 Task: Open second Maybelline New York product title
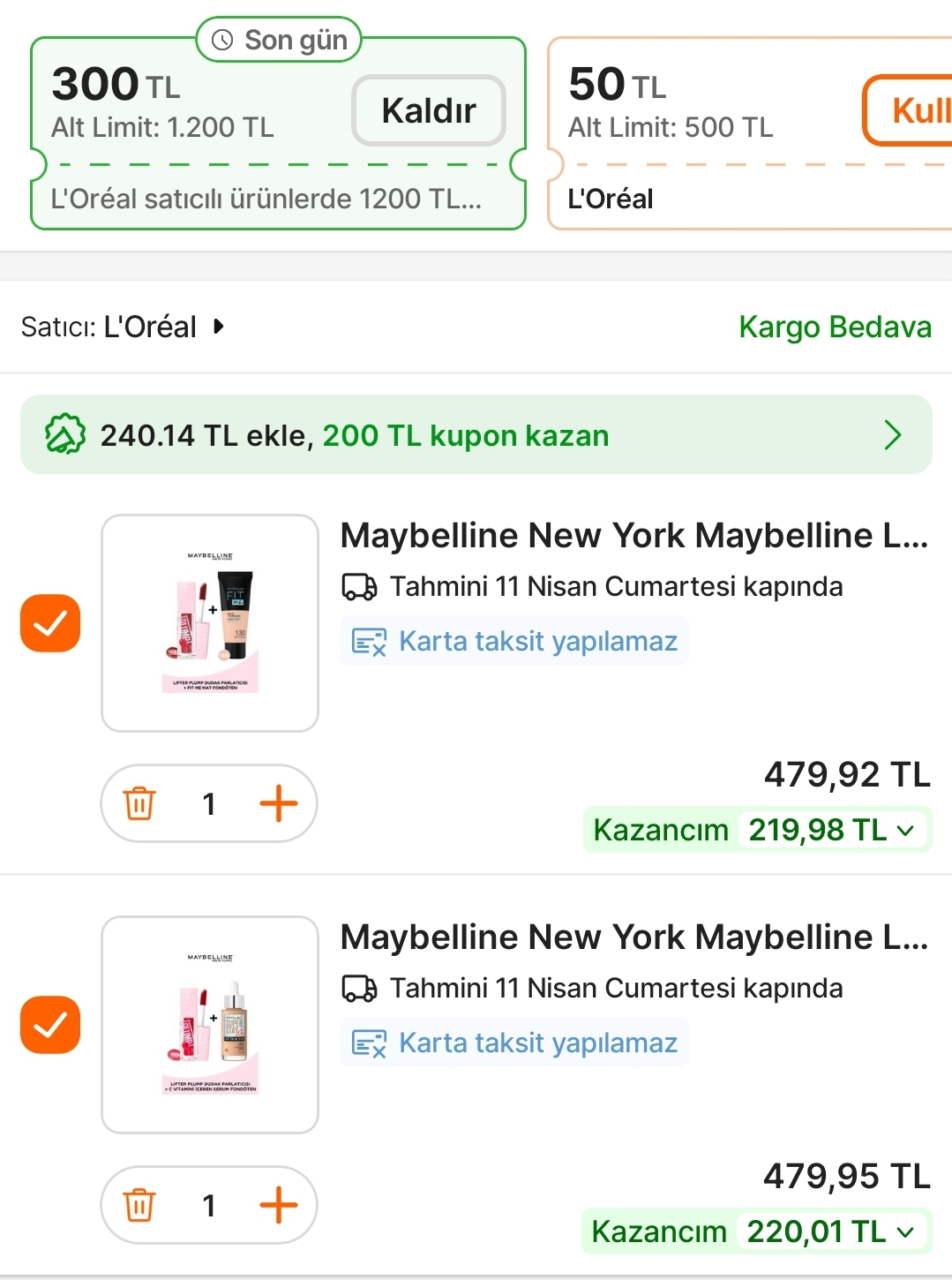tap(633, 937)
